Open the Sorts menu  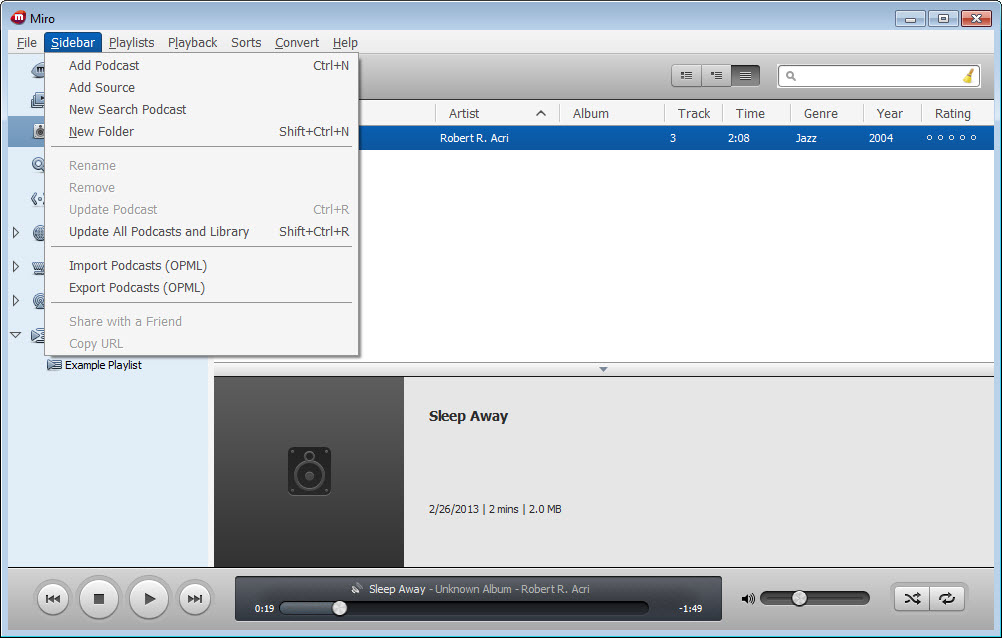click(x=246, y=43)
